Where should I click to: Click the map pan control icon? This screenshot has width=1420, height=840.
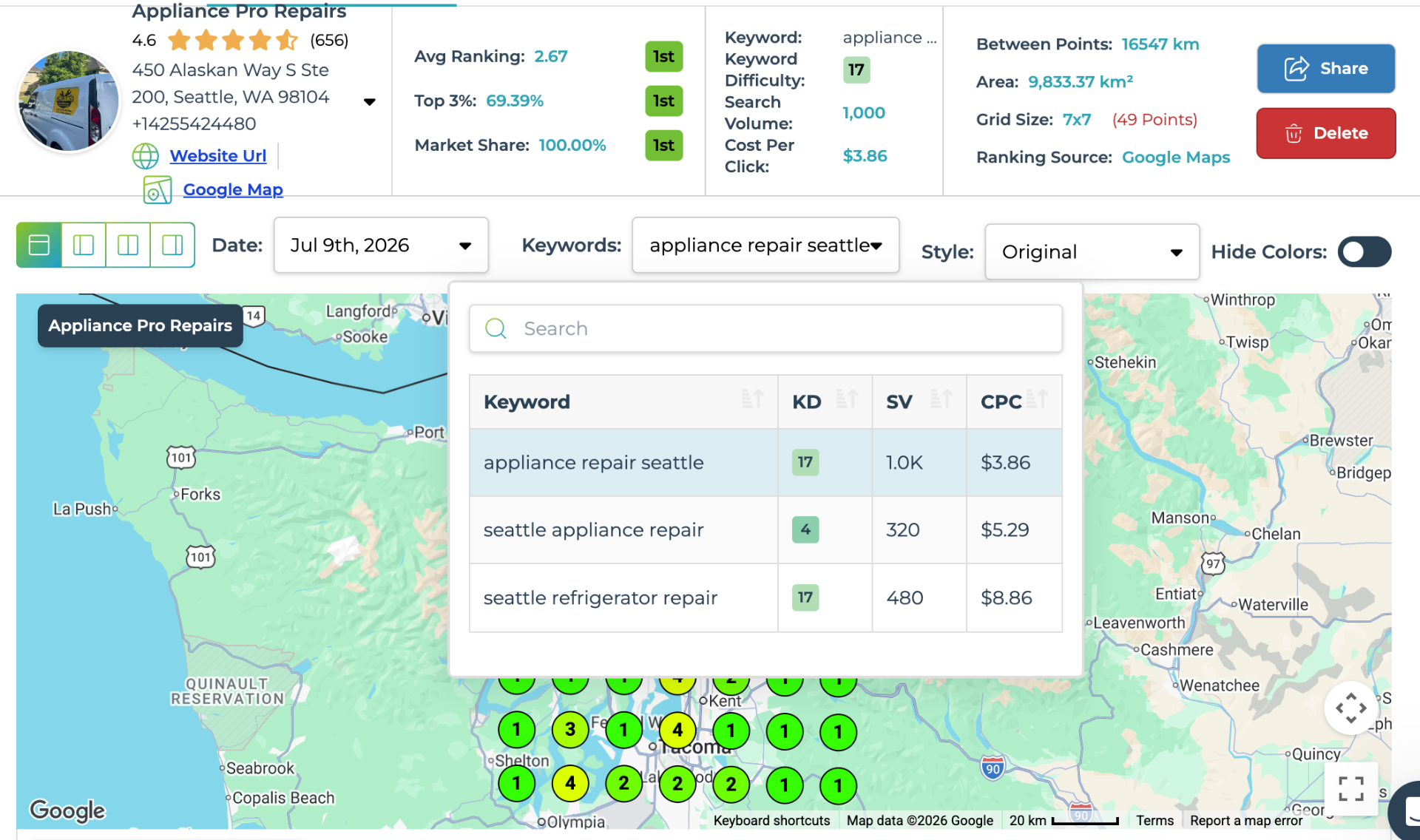(1350, 708)
